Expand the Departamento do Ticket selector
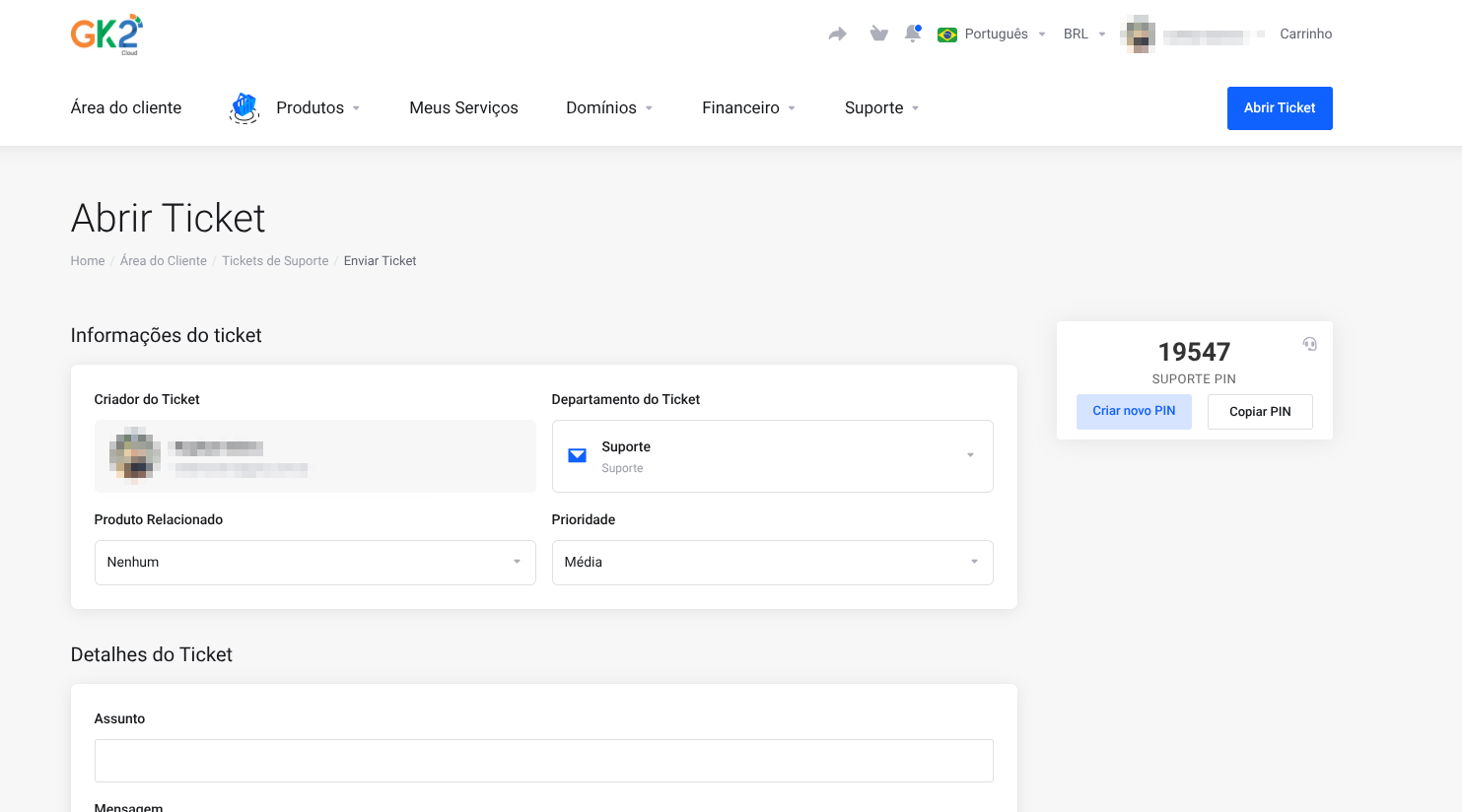 pos(772,456)
